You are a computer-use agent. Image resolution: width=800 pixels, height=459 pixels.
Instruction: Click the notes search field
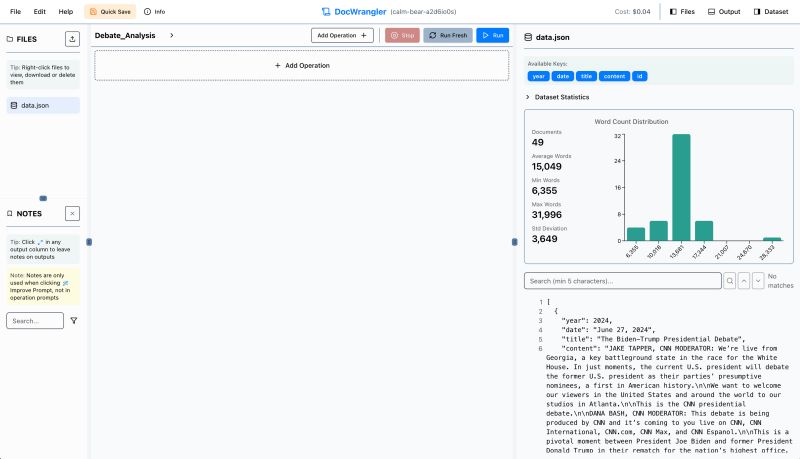(x=35, y=321)
